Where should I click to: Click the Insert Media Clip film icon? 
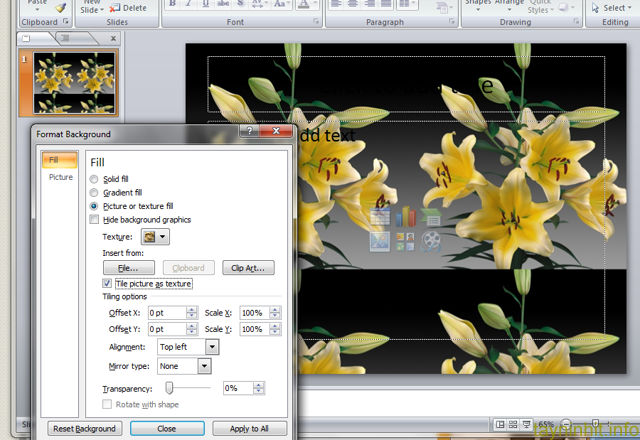pos(431,241)
